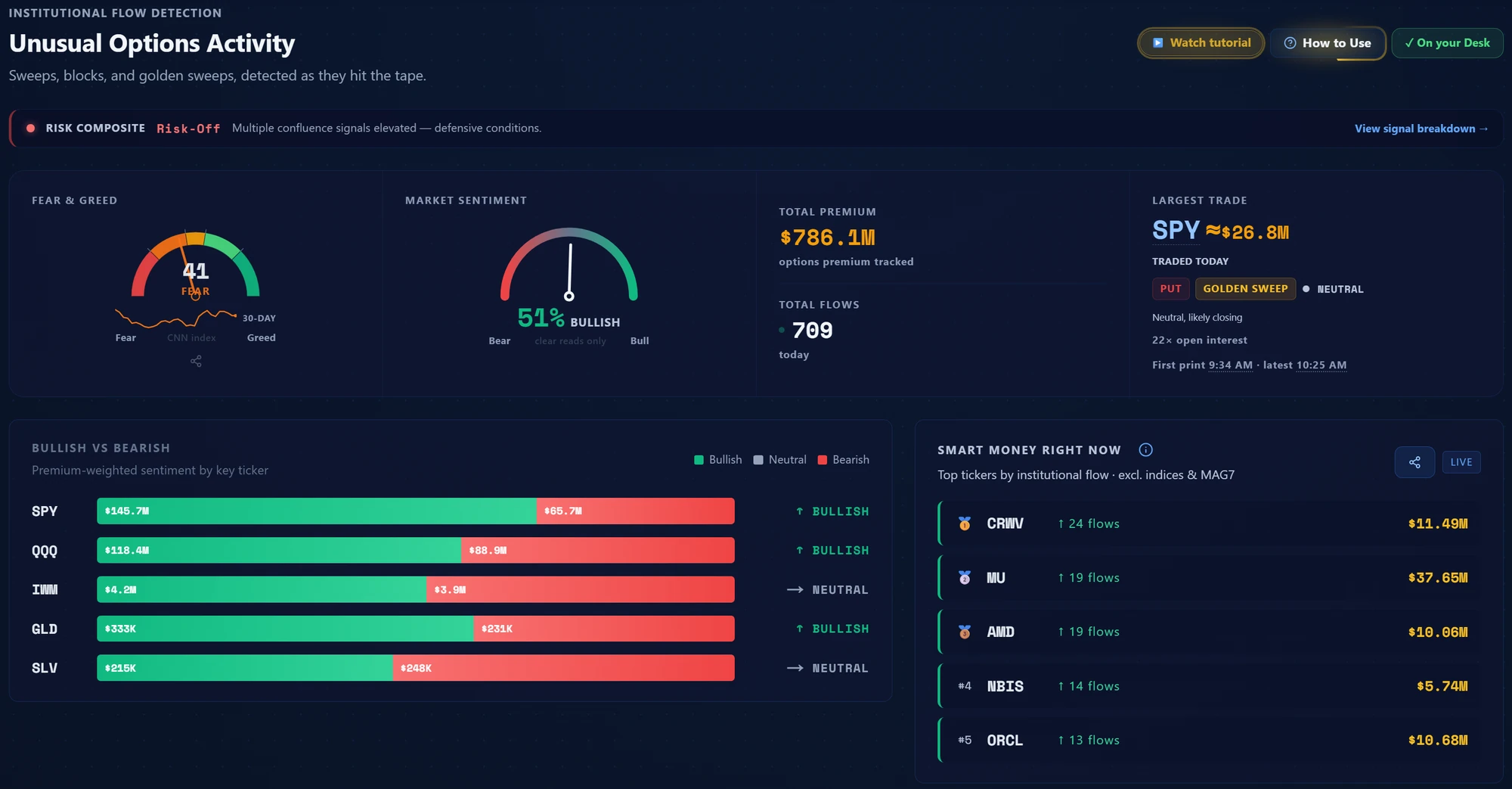Screen dimensions: 1512x789
Task: Click QQQ bearish bar $88.9M
Action: point(598,551)
